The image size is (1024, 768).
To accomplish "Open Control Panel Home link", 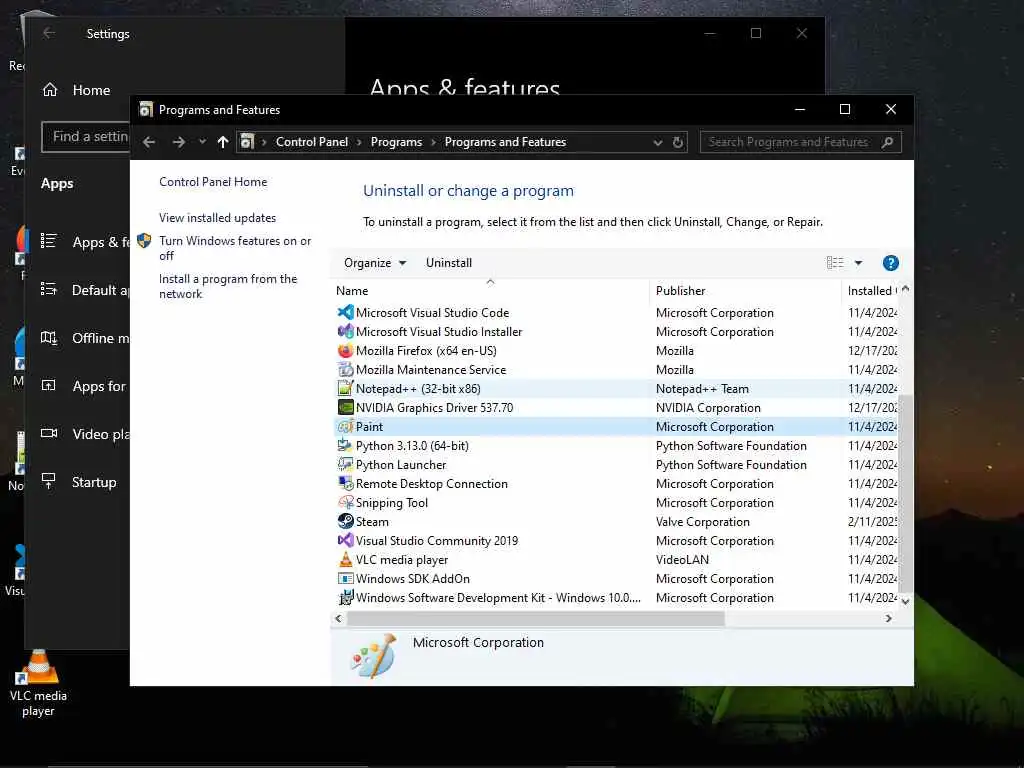I will [x=213, y=182].
